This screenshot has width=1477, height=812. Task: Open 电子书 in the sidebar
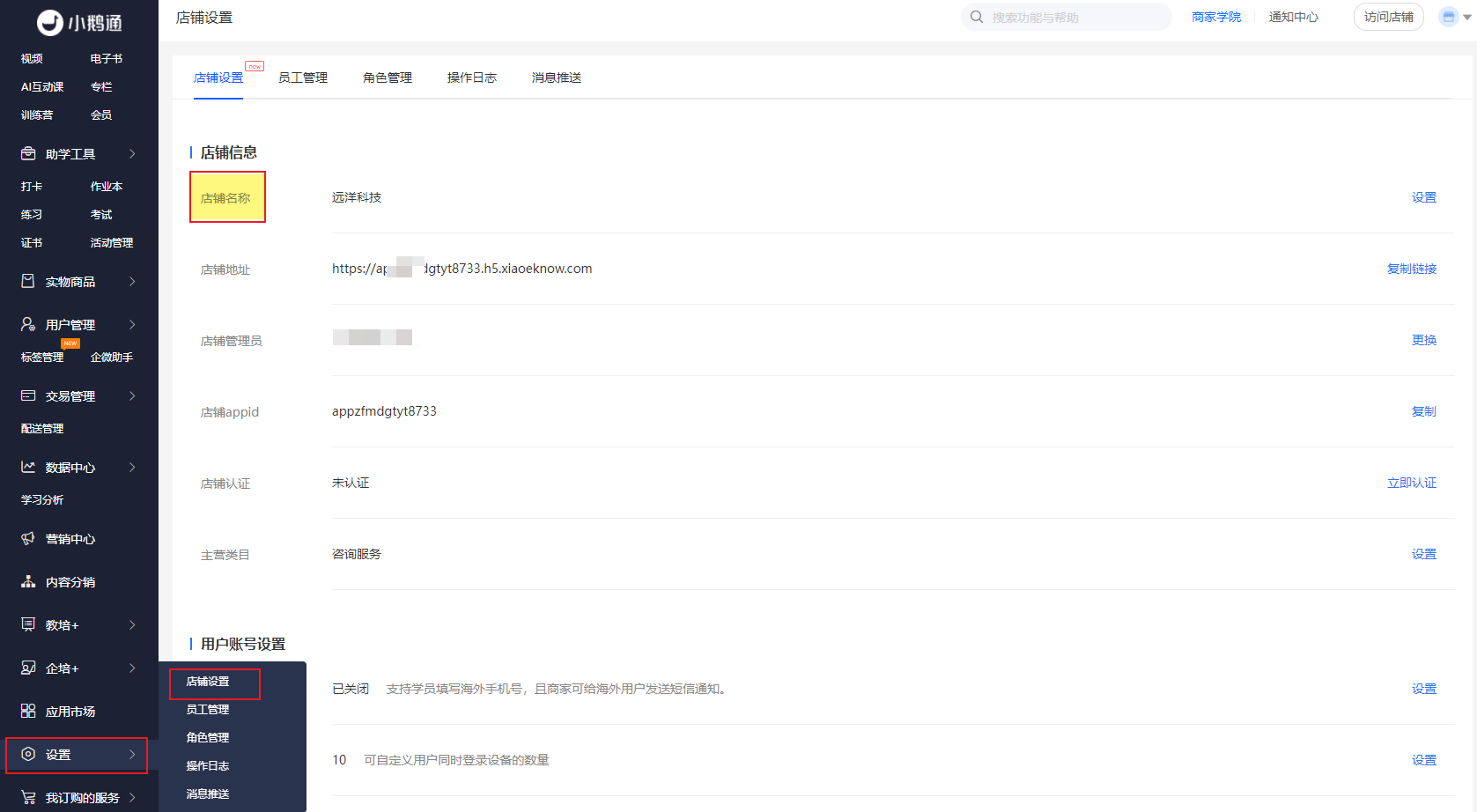click(107, 58)
